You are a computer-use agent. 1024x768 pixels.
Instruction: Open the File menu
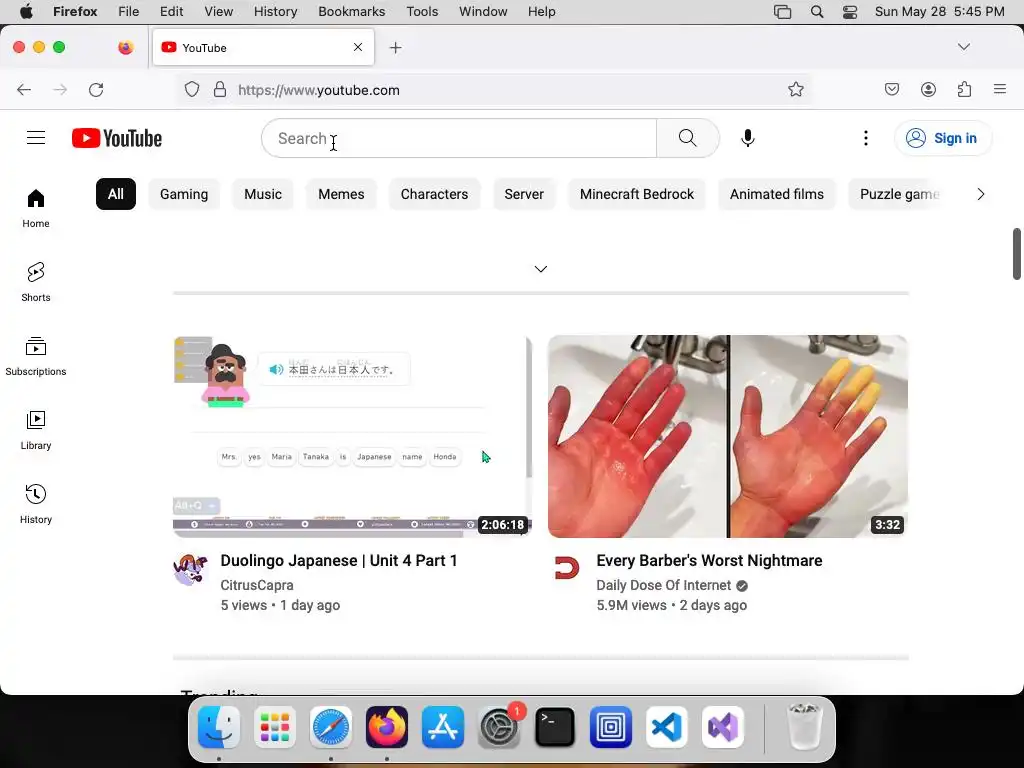click(x=128, y=12)
